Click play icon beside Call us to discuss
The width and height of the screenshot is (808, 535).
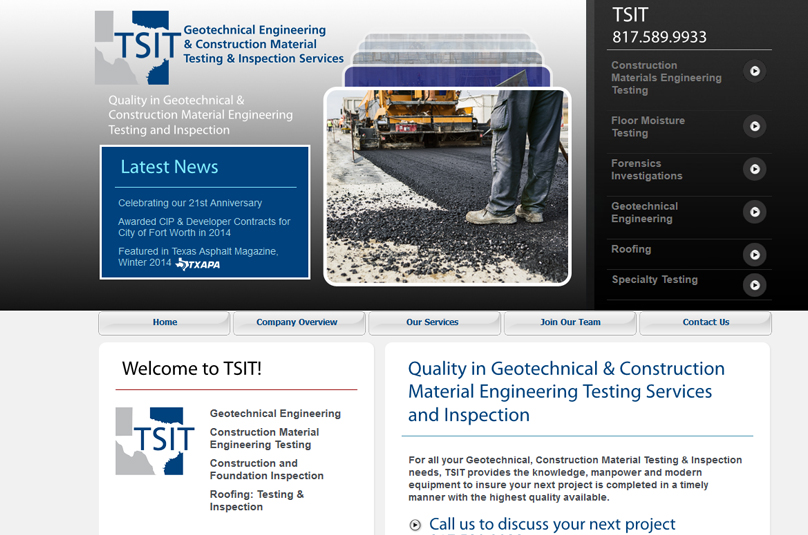(415, 525)
